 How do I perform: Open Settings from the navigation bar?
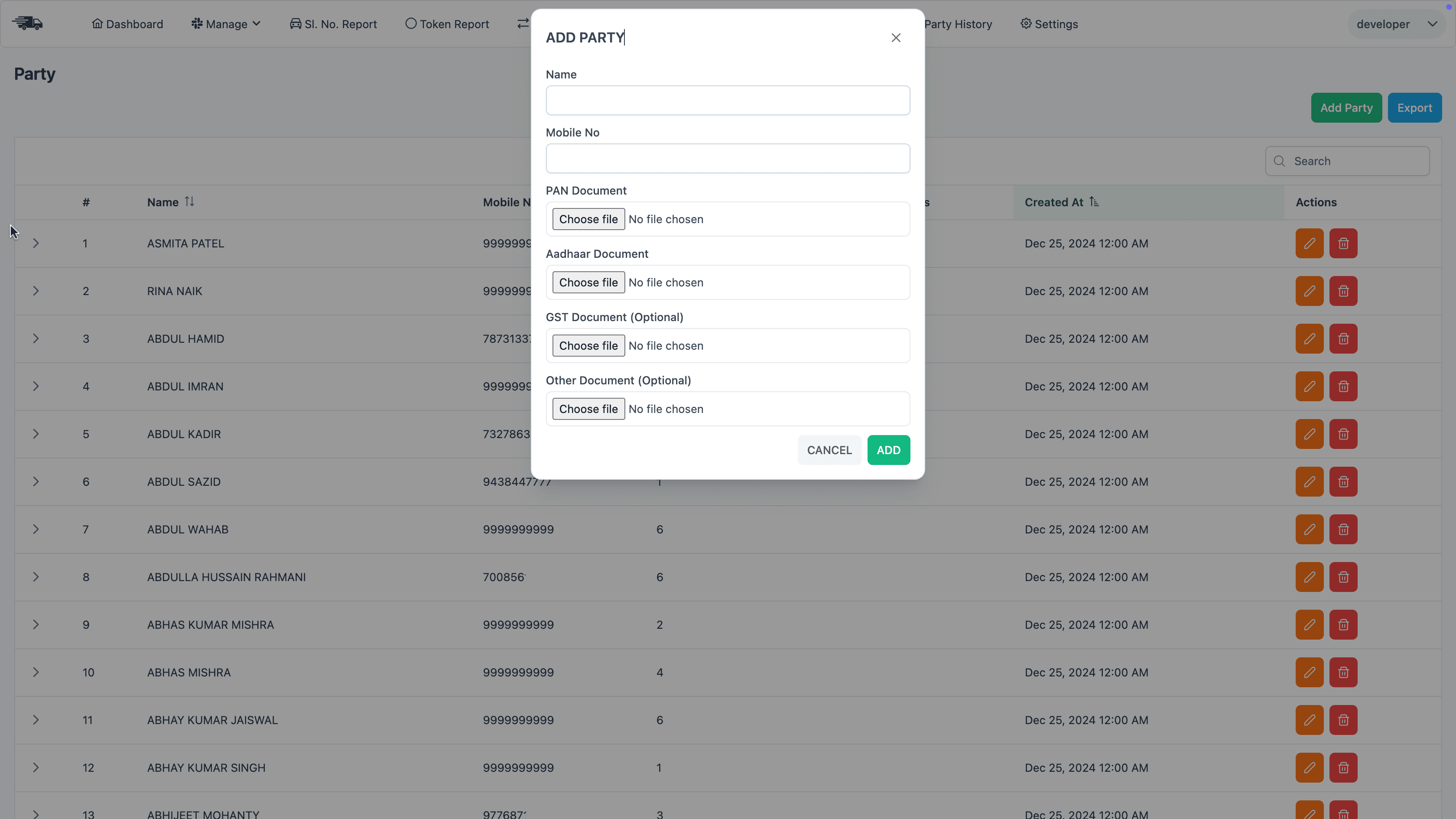click(x=1049, y=24)
